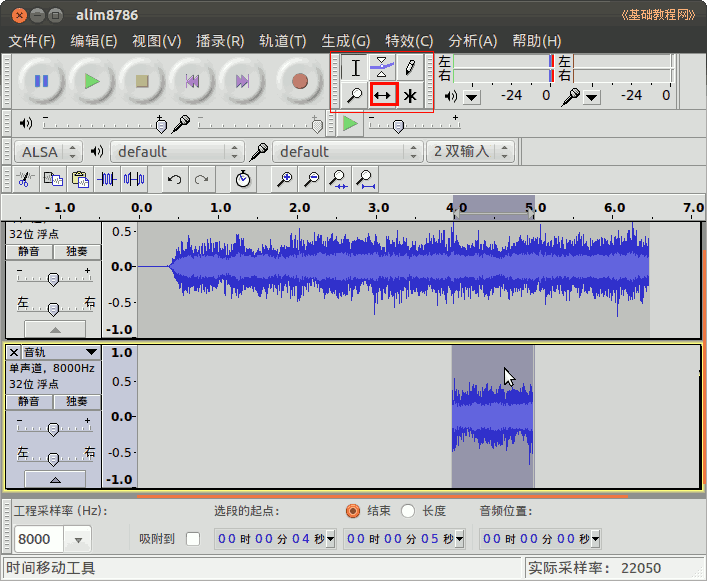Click the Undo arrow icon

pos(174,179)
